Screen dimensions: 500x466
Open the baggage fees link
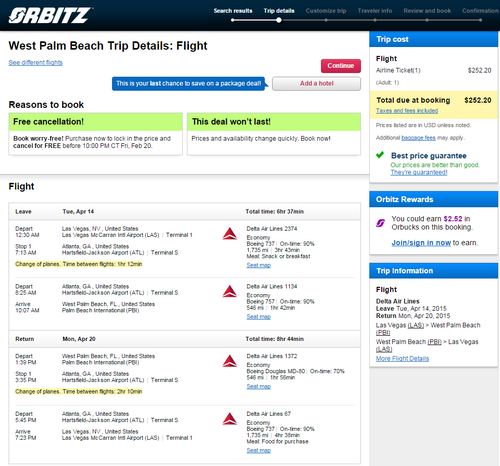pyautogui.click(x=418, y=138)
